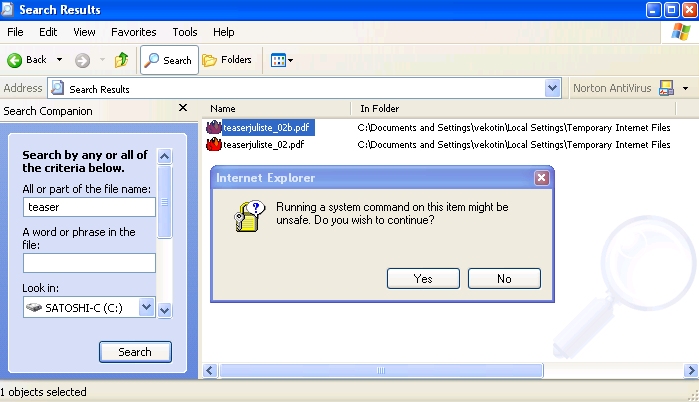The height and width of the screenshot is (402, 699).
Task: Expand the Norton AntiVirus dropdown arrow
Action: (x=685, y=88)
